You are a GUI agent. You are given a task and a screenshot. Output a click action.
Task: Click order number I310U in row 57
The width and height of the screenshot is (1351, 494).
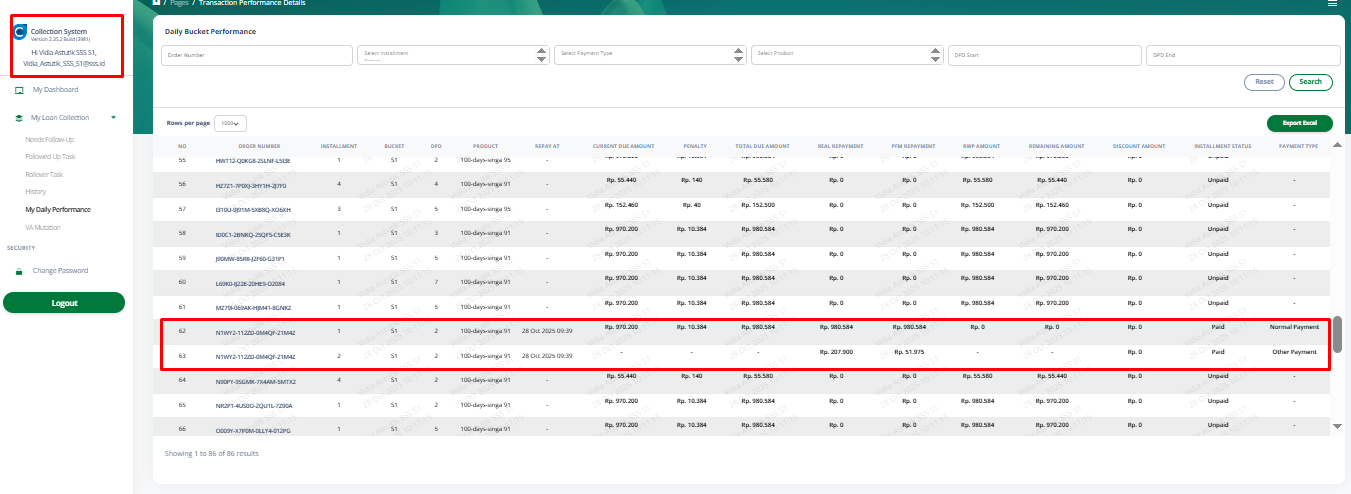[252, 209]
